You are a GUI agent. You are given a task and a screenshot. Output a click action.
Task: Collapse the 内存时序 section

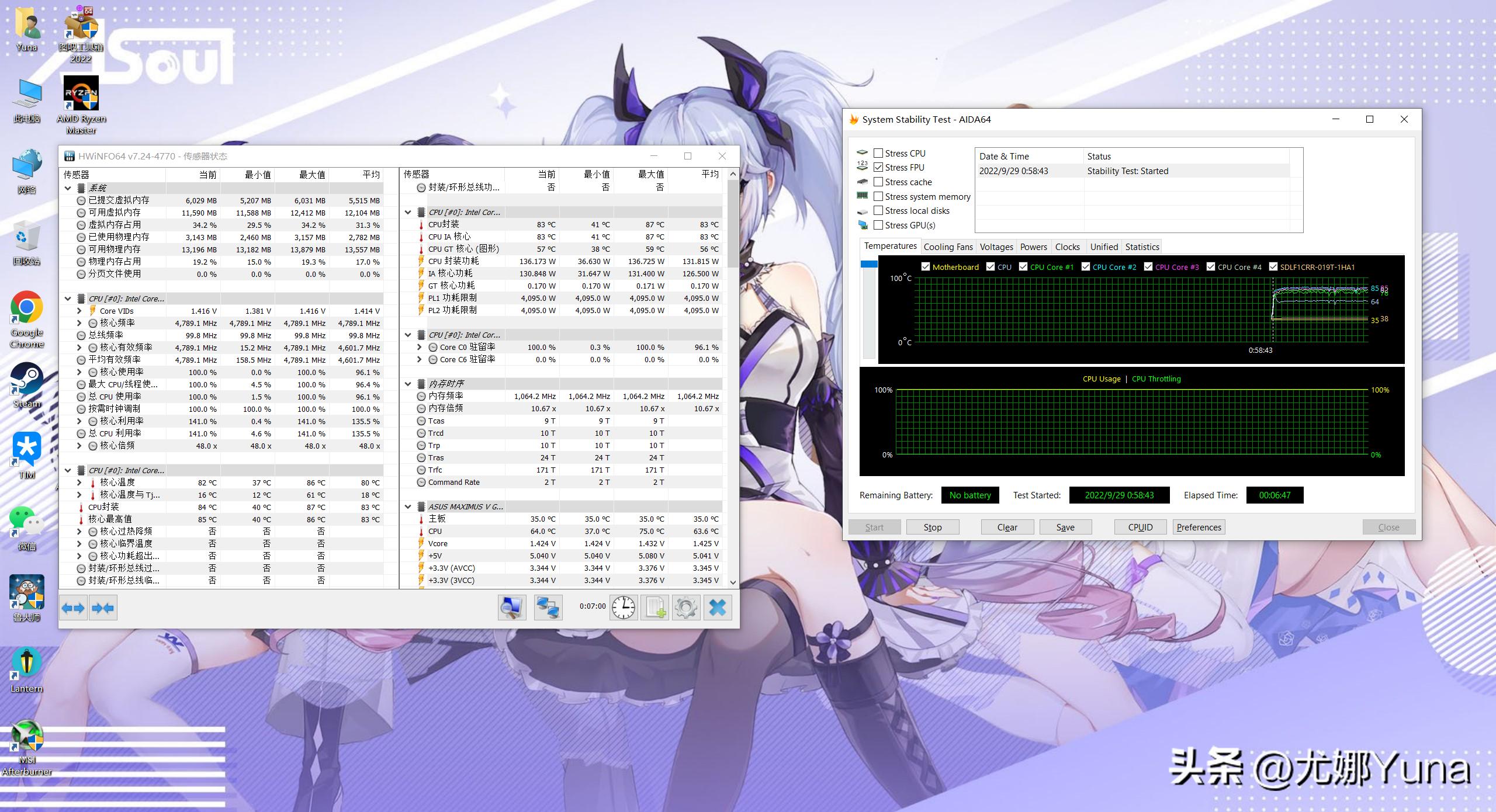pos(408,383)
